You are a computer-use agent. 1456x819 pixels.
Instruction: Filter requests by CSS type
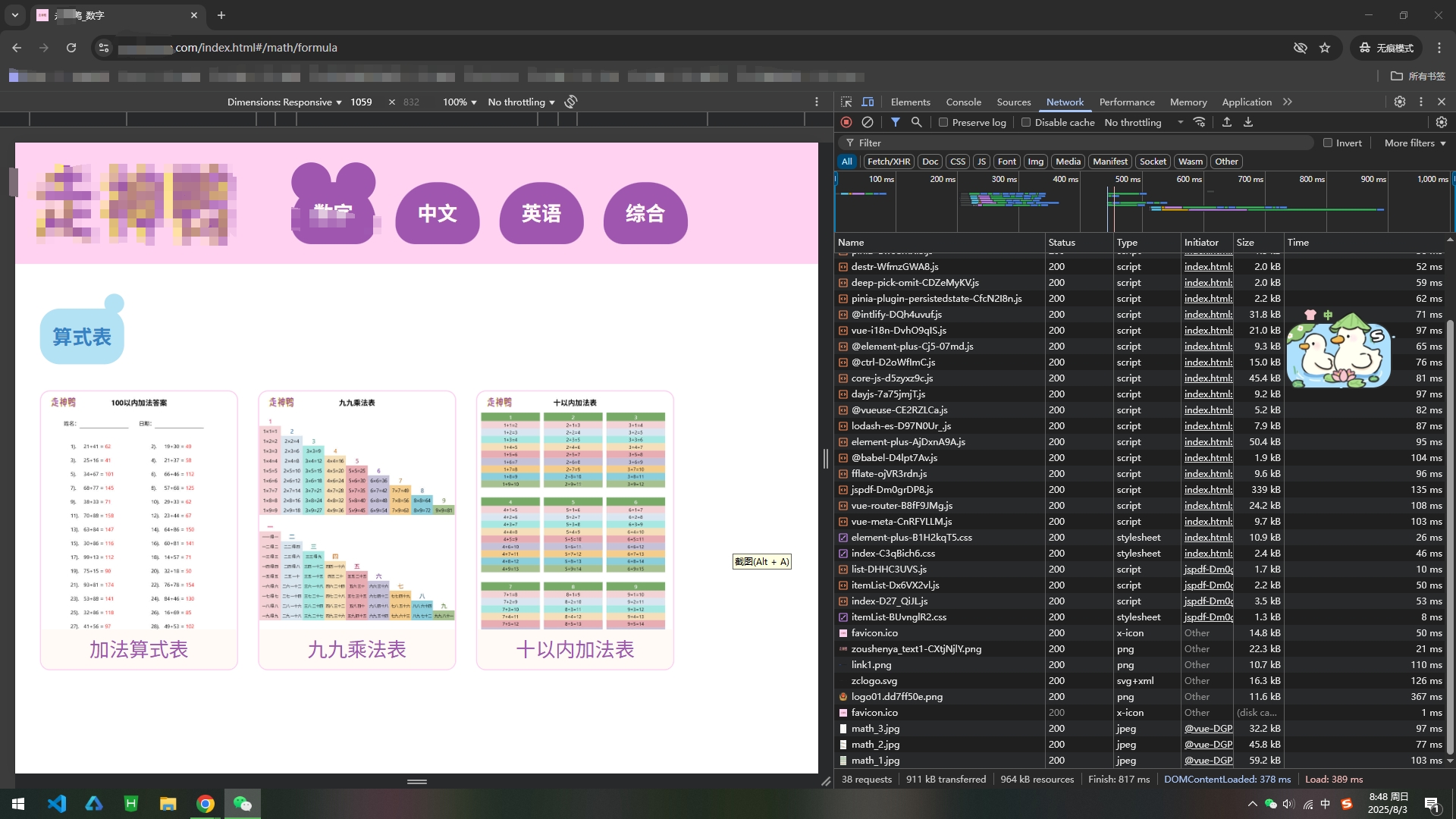[x=958, y=162]
